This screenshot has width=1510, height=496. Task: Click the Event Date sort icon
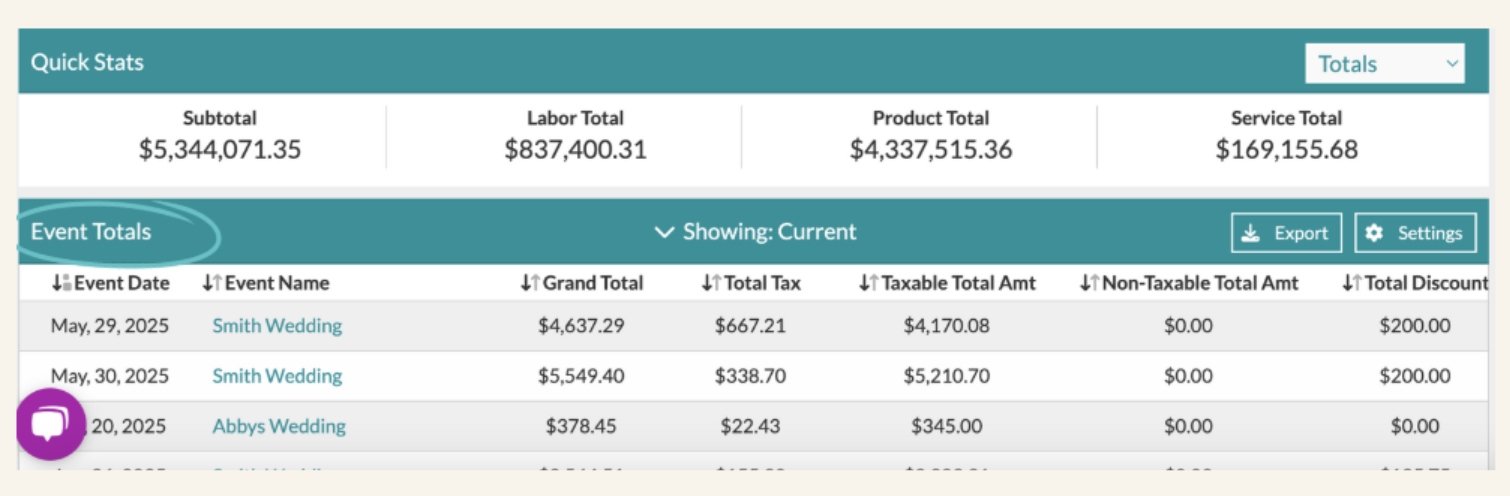click(61, 283)
